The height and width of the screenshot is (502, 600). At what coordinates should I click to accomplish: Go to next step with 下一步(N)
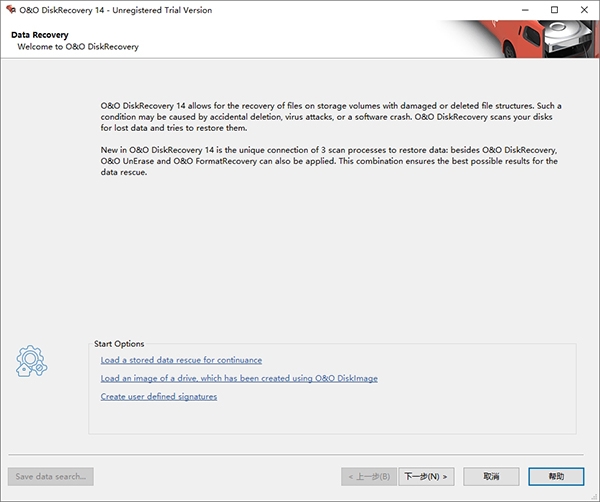click(x=426, y=476)
